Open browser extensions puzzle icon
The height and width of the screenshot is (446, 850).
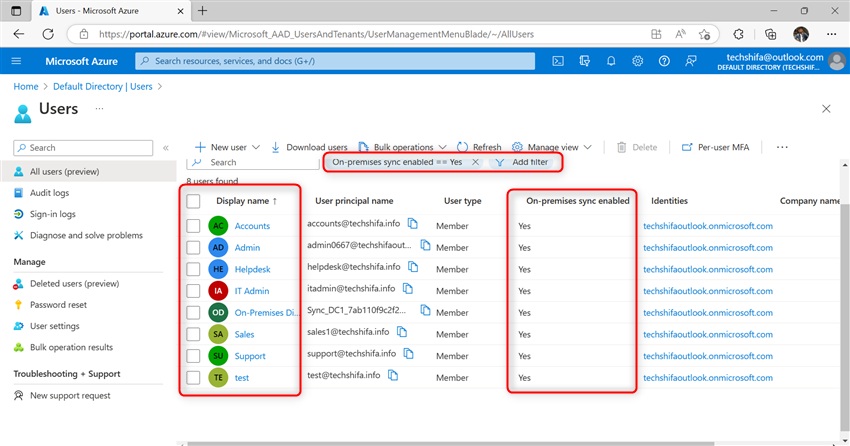coord(738,34)
